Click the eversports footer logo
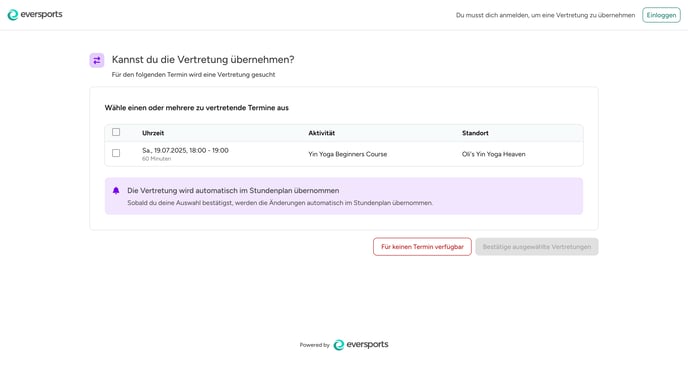This screenshot has width=688, height=373. click(x=361, y=344)
